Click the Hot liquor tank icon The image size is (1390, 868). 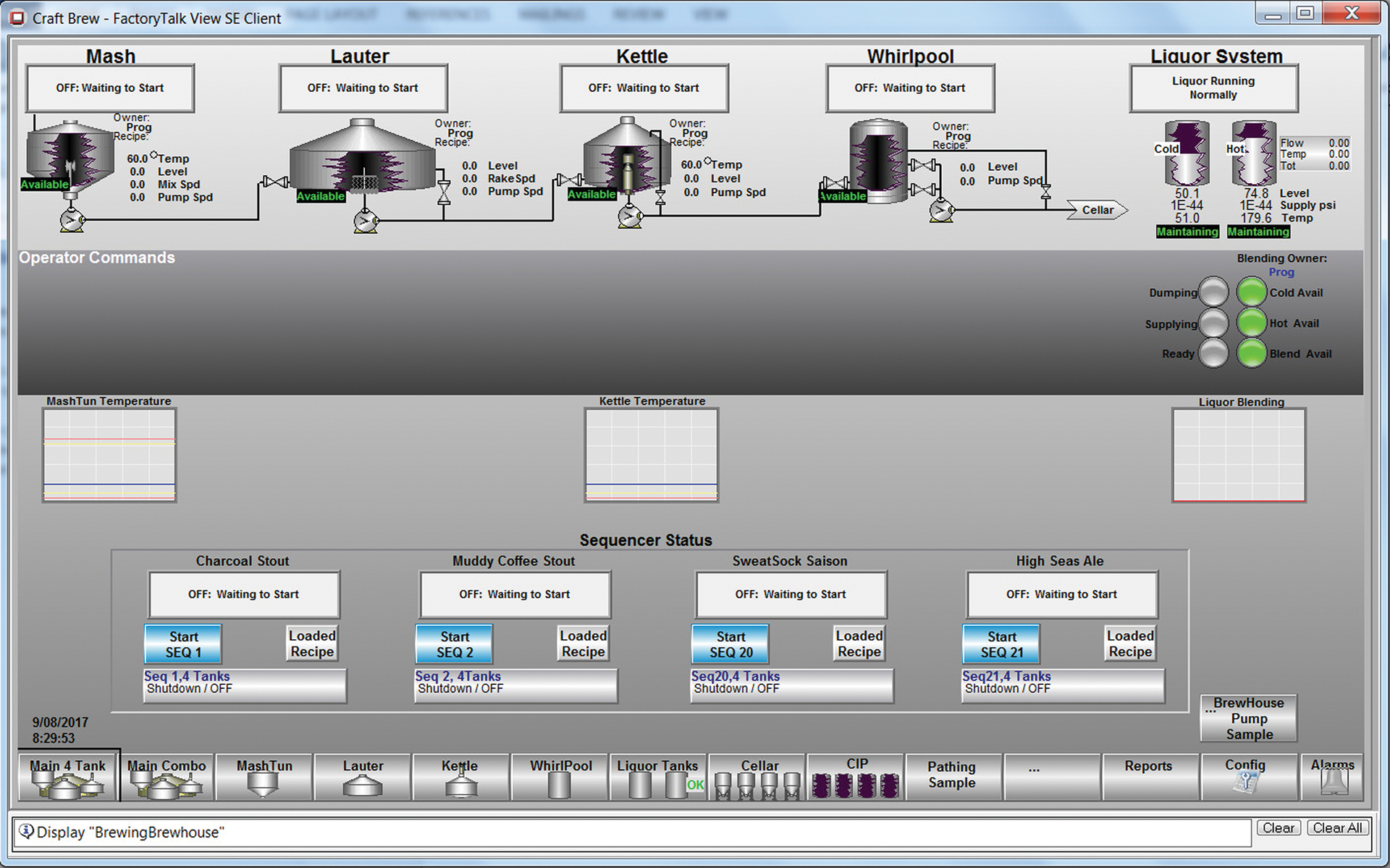(1254, 155)
